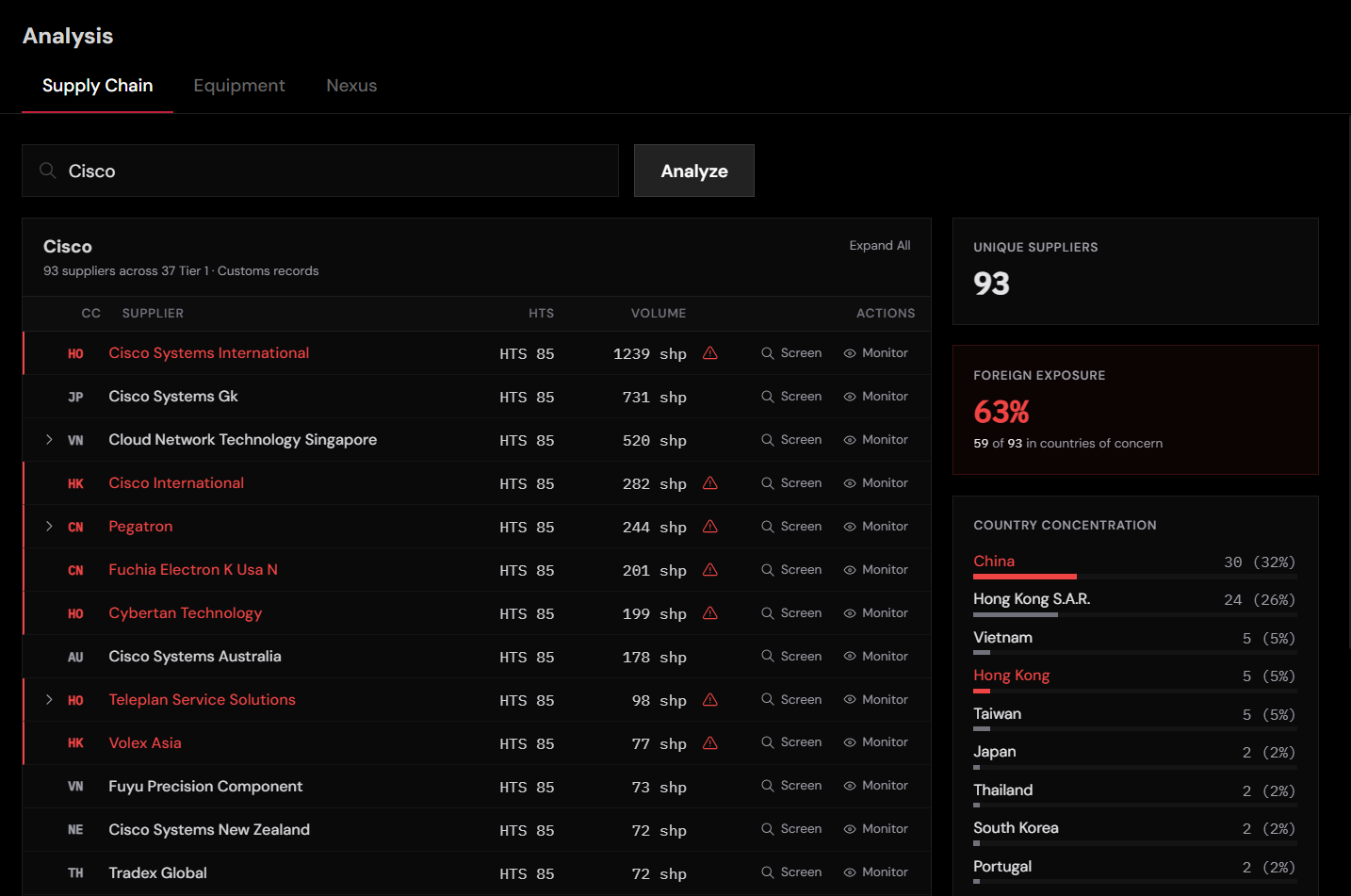Image resolution: width=1351 pixels, height=896 pixels.
Task: Open Fuchia Electron K Usa N supplier
Action: tap(193, 570)
